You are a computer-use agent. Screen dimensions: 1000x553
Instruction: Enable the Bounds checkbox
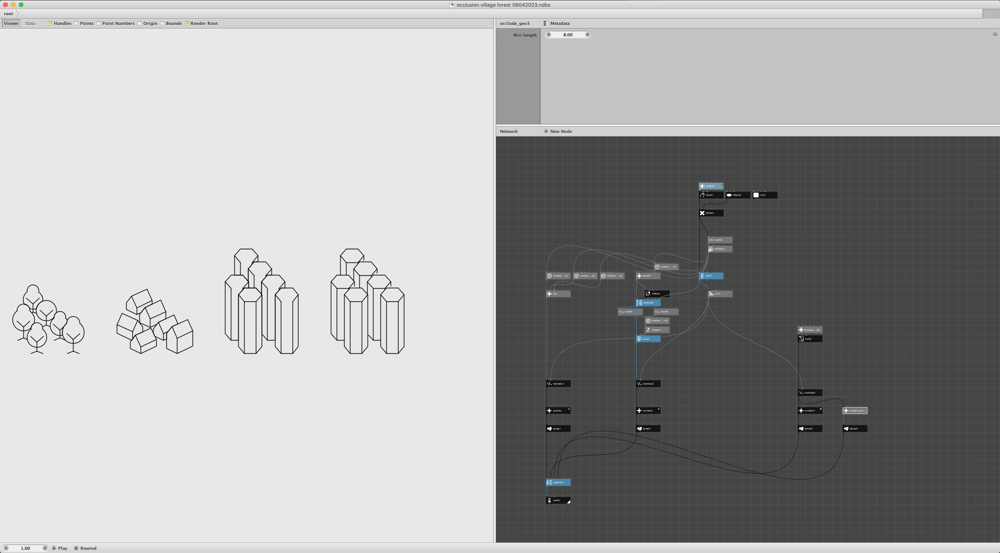coord(162,24)
